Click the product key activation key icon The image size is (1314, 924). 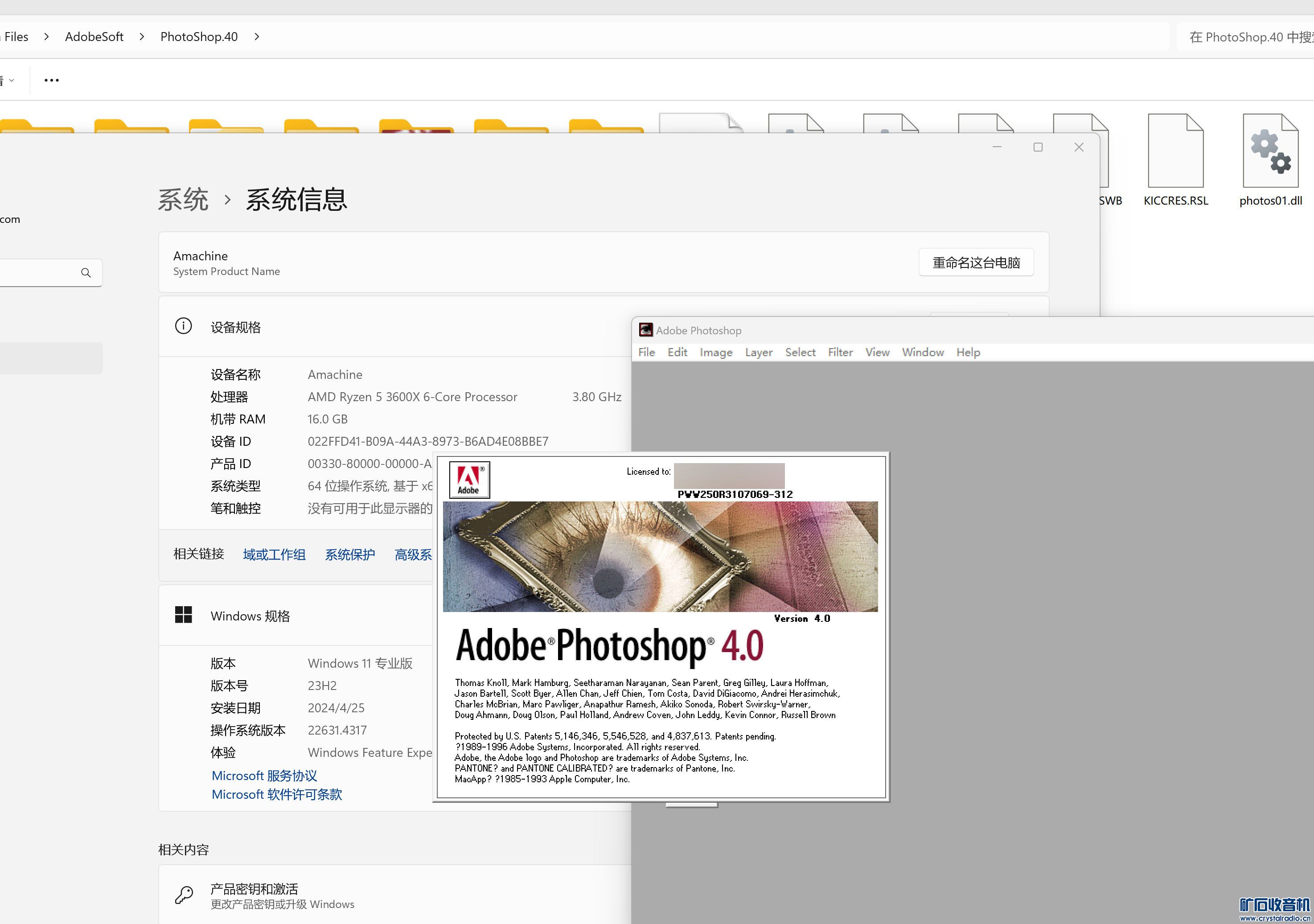[x=184, y=895]
